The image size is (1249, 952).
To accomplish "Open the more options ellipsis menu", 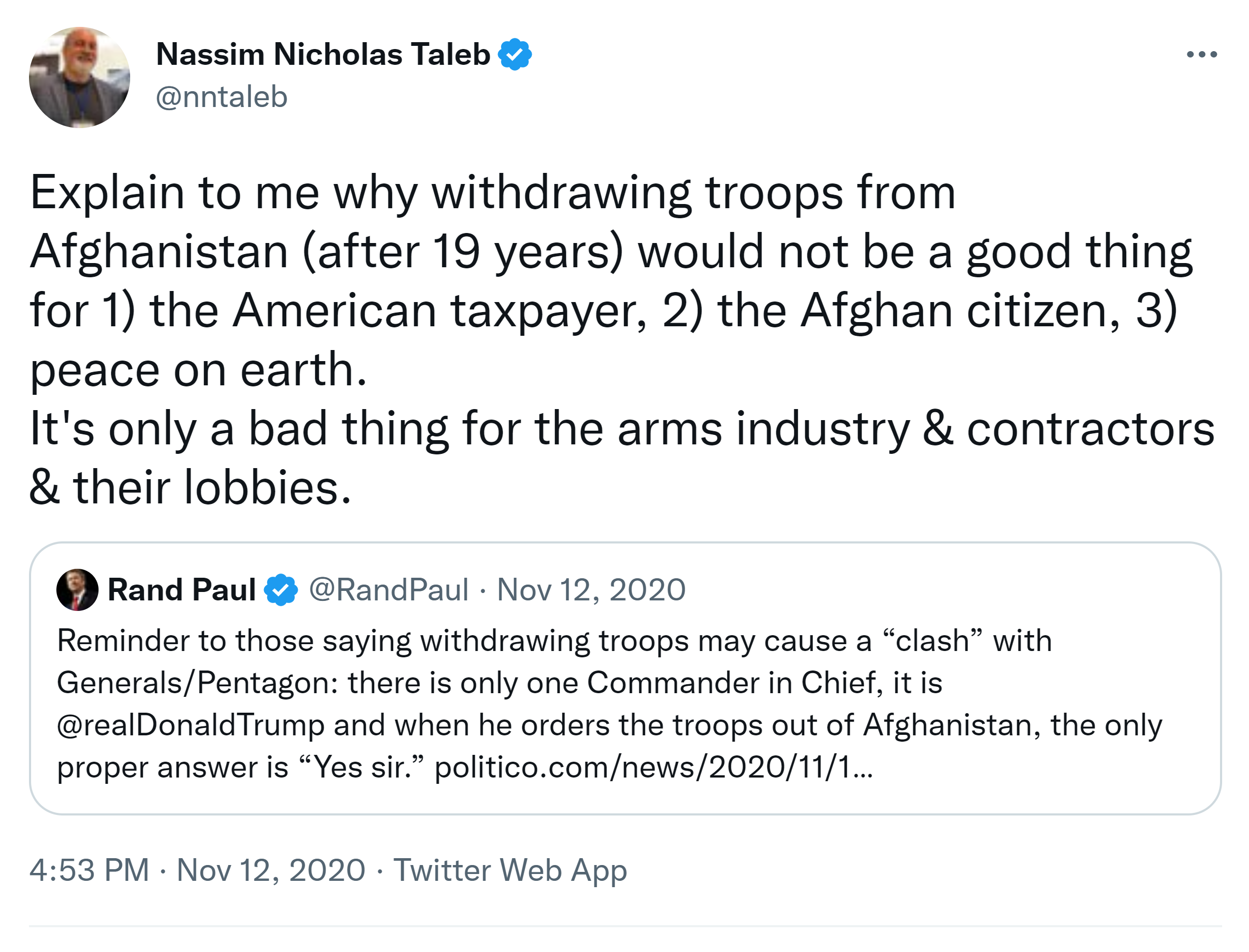I will pos(1201,54).
